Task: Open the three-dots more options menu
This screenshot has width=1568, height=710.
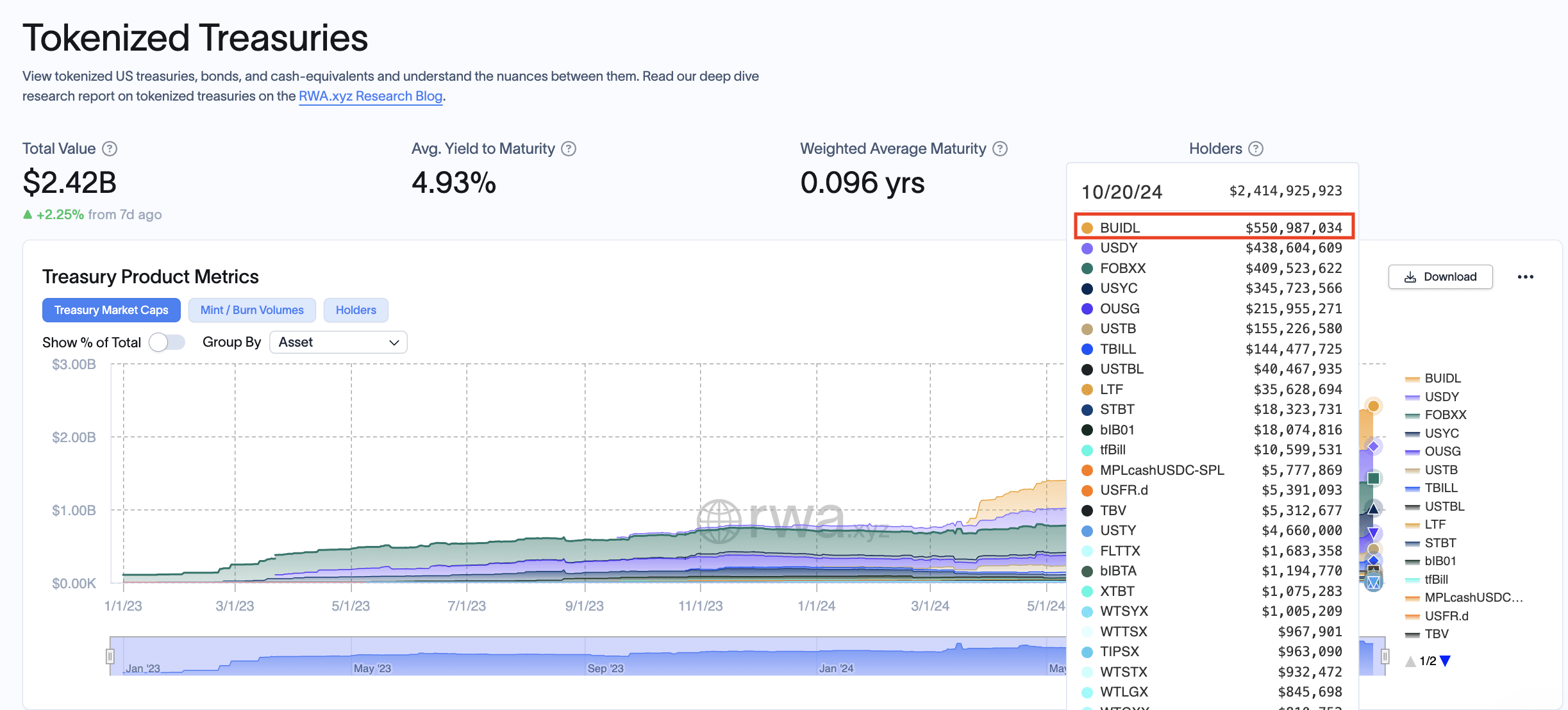Action: [1525, 277]
